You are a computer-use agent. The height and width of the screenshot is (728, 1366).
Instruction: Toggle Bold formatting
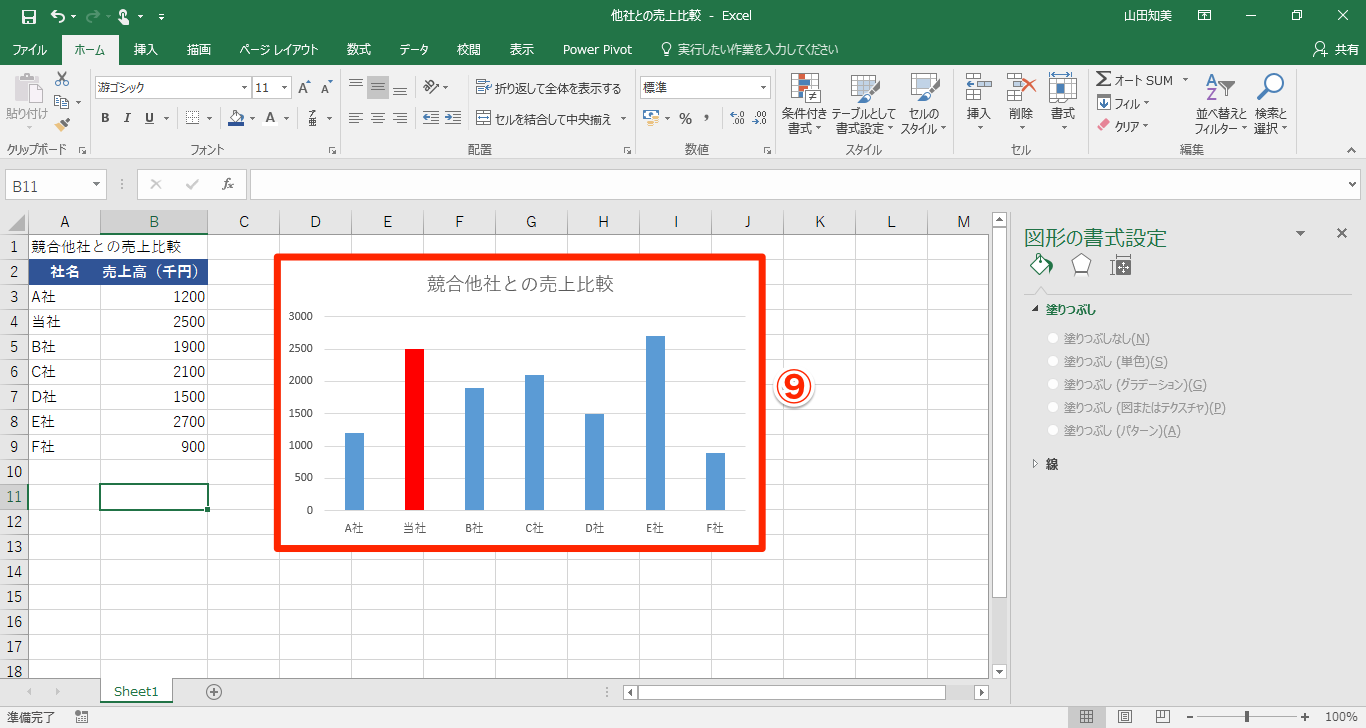[x=105, y=118]
